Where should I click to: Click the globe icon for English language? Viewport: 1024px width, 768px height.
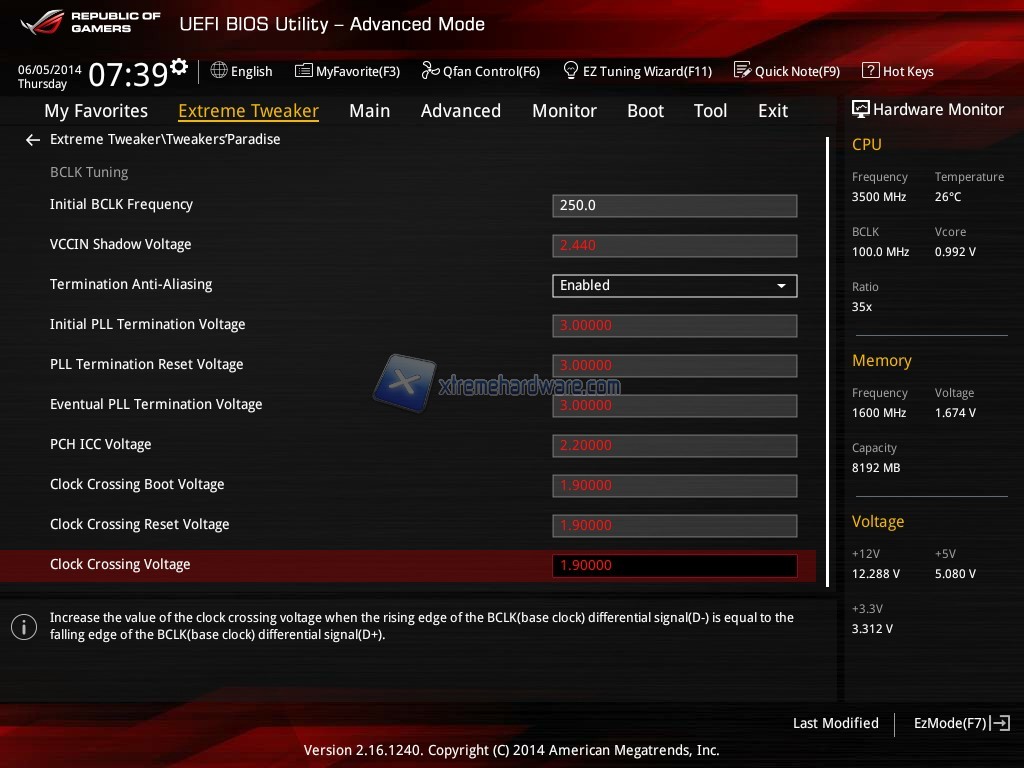[219, 71]
